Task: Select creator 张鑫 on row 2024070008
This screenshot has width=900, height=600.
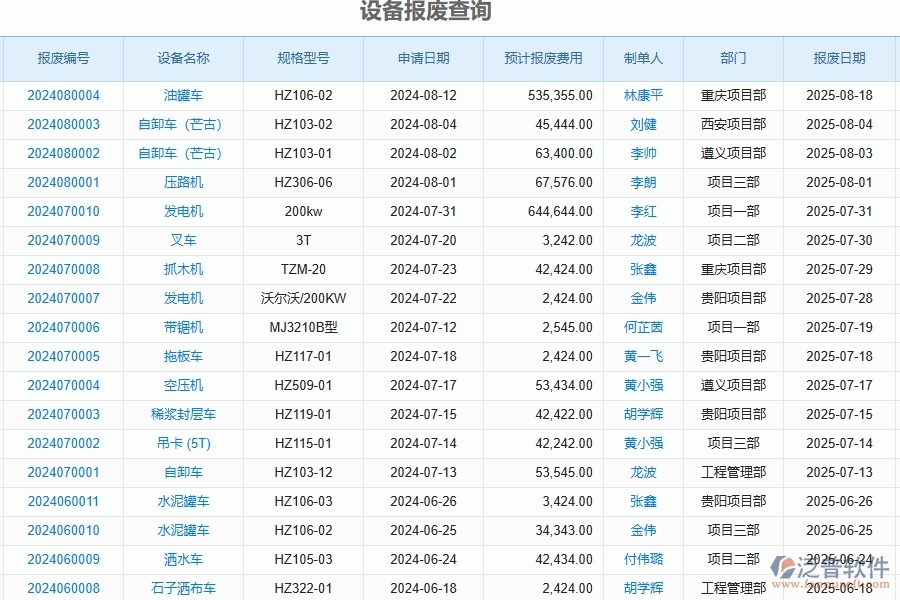Action: tap(644, 269)
